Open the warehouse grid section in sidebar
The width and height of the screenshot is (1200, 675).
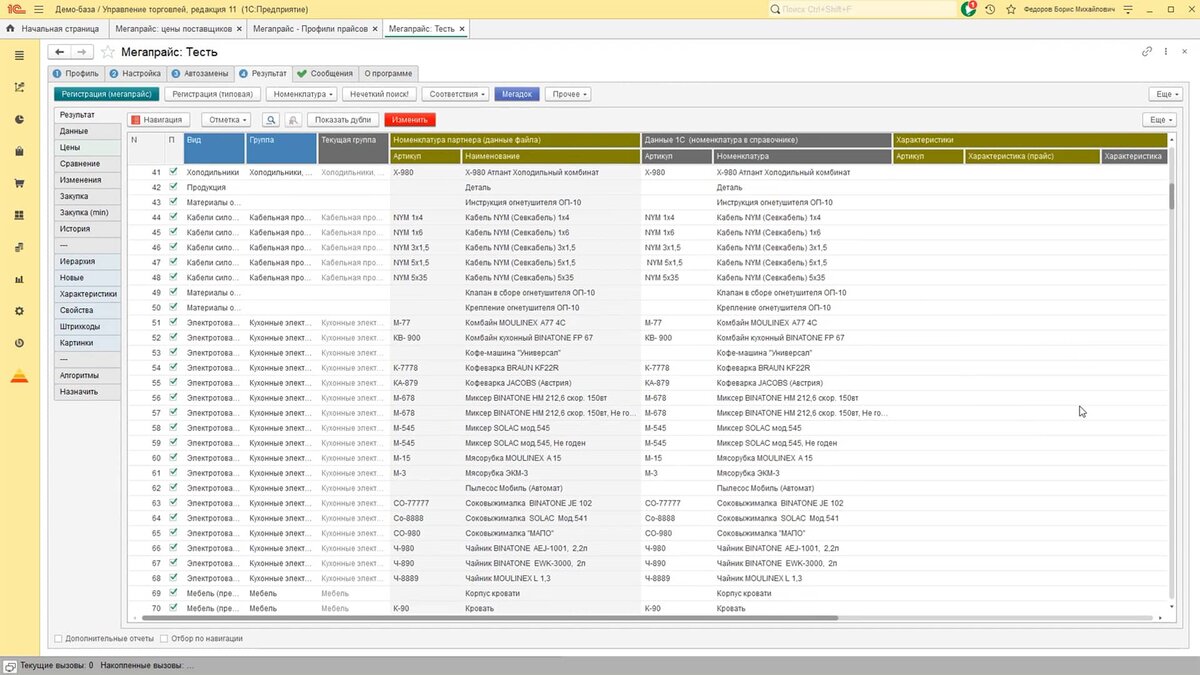pyautogui.click(x=19, y=215)
